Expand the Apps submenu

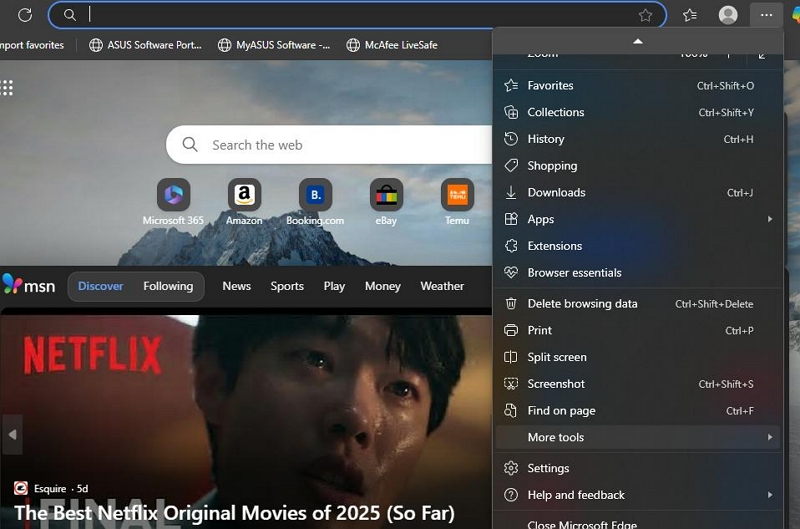pyautogui.click(x=638, y=219)
